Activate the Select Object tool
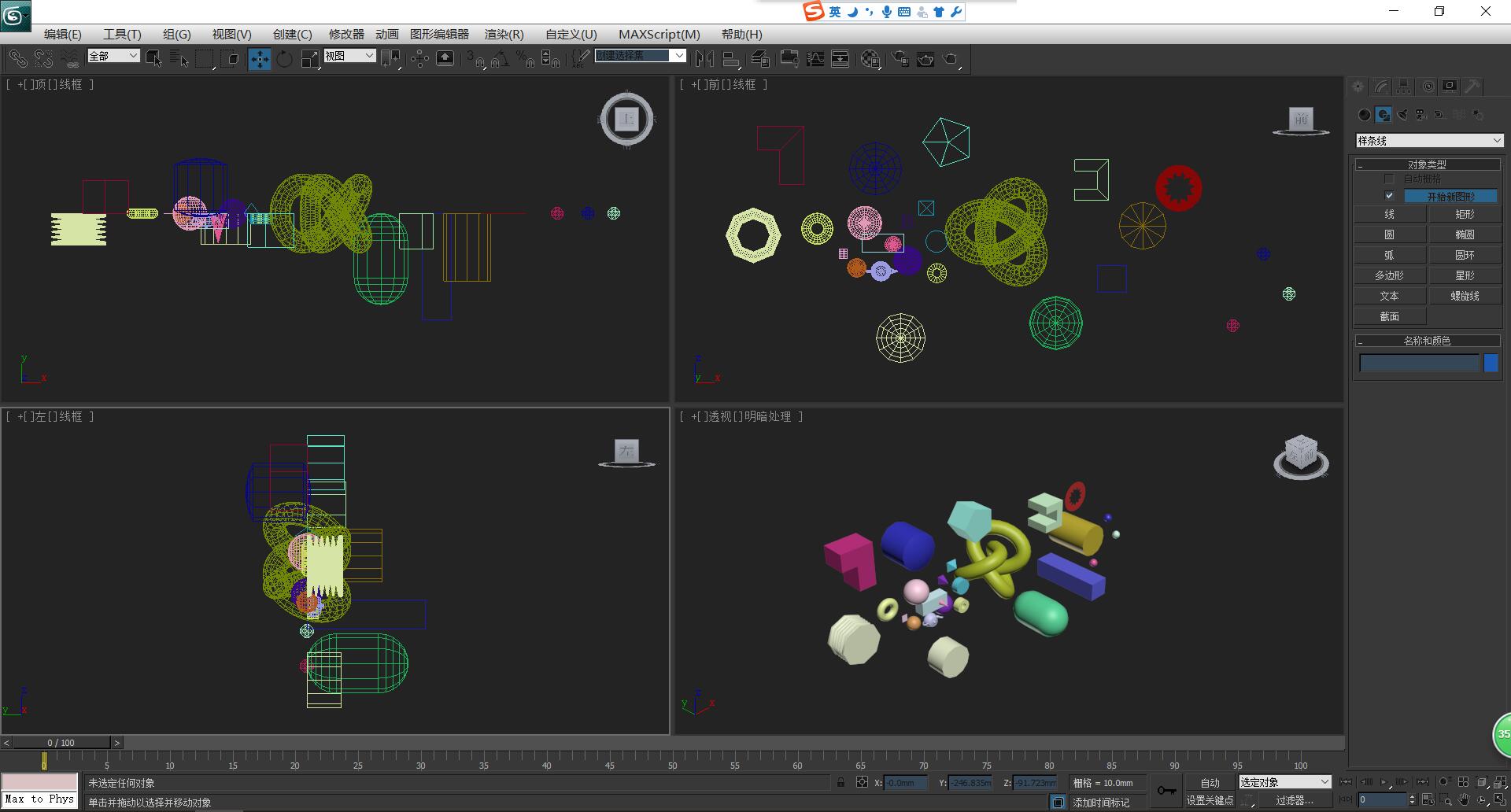Viewport: 1511px width, 812px height. (x=154, y=59)
